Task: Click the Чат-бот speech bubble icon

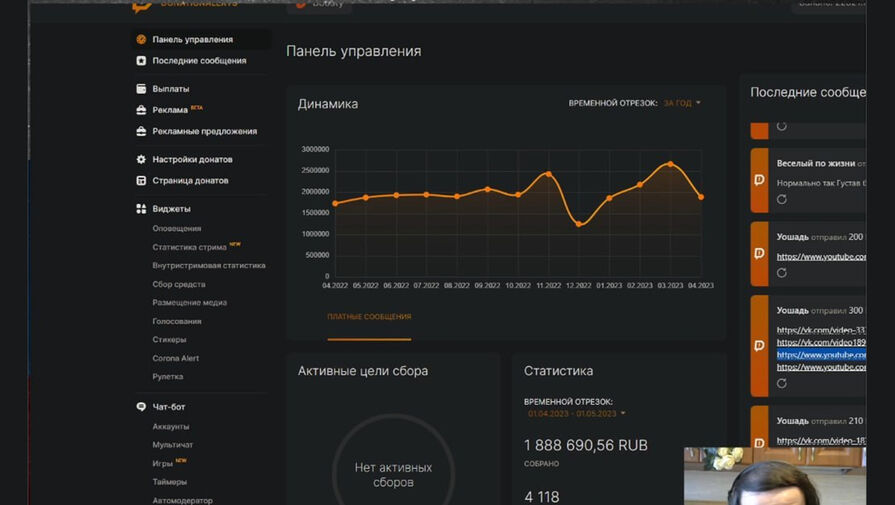Action: [x=141, y=407]
